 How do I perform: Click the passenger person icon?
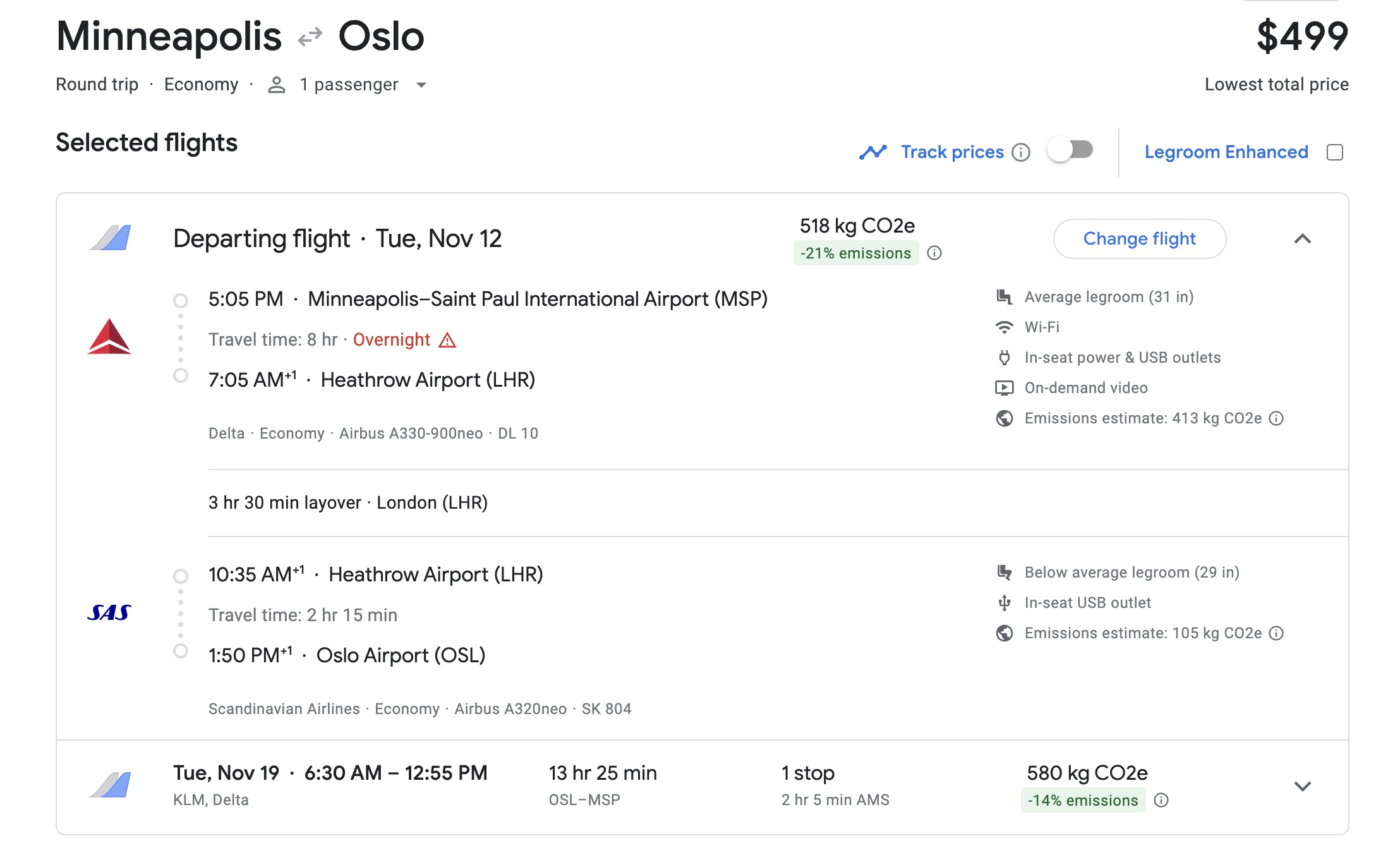point(276,84)
